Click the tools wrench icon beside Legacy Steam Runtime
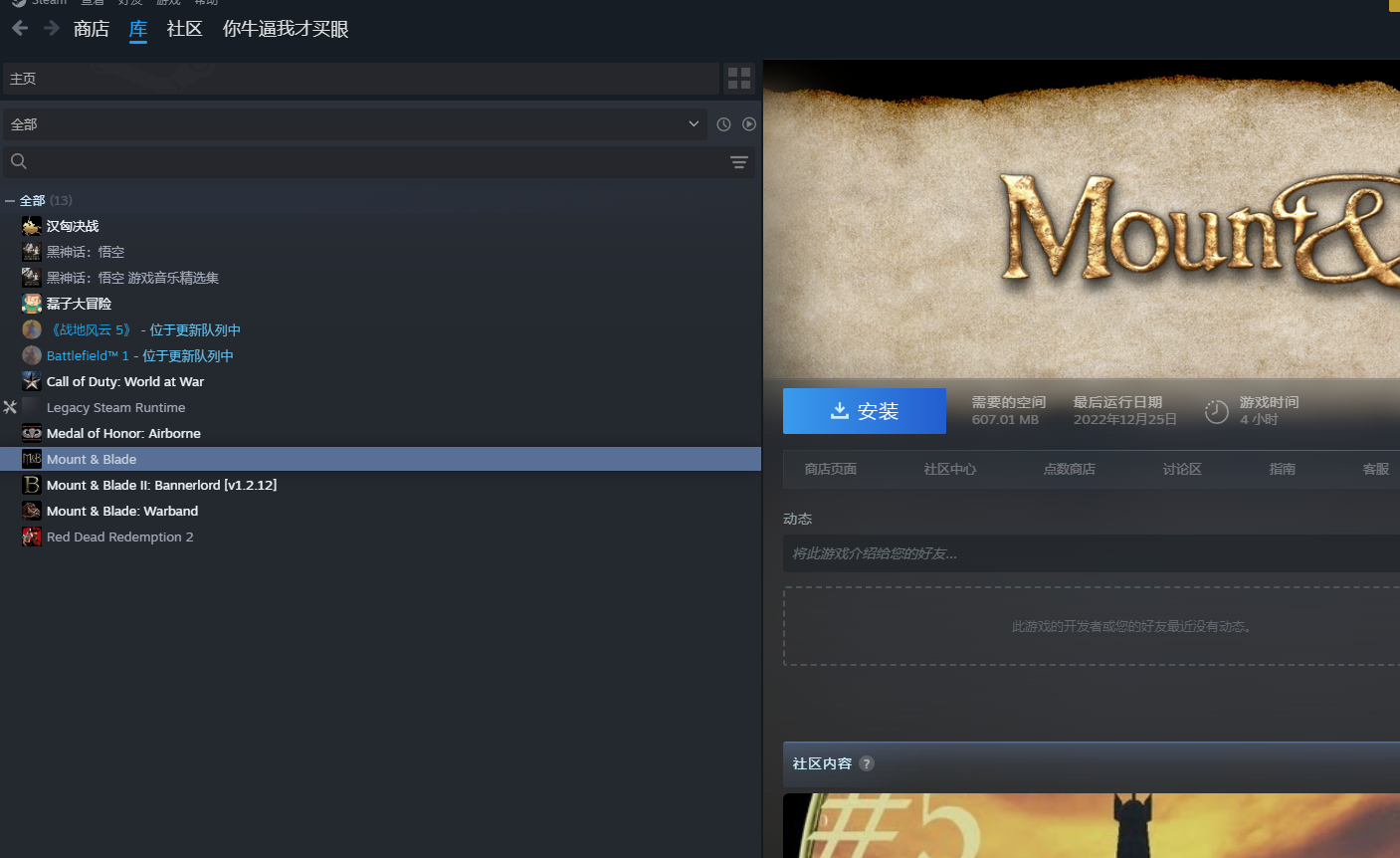 point(10,407)
